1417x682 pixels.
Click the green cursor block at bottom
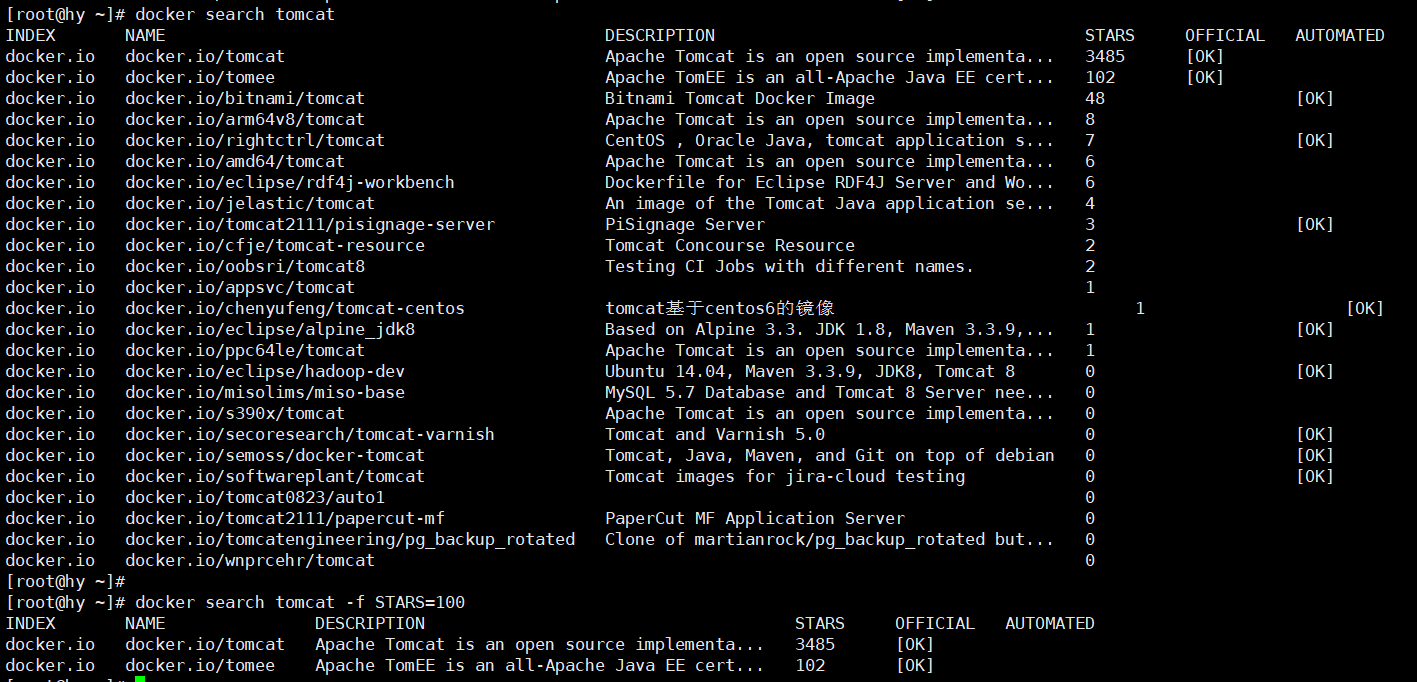click(x=138, y=678)
